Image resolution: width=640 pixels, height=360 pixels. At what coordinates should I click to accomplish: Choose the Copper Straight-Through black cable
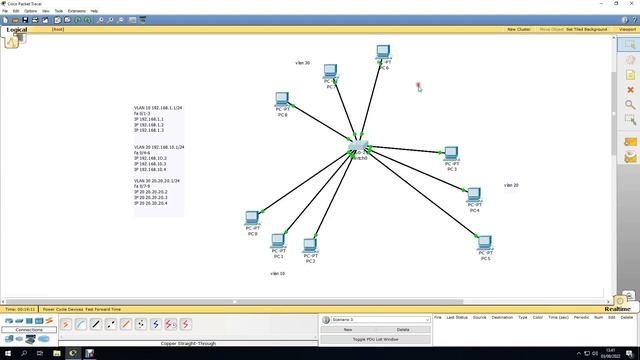point(96,324)
